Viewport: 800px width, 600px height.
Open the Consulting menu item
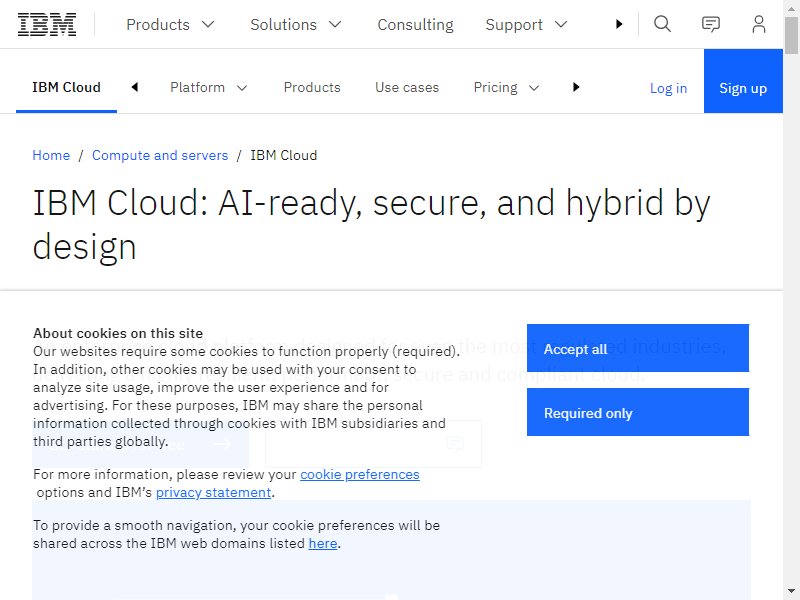point(415,24)
